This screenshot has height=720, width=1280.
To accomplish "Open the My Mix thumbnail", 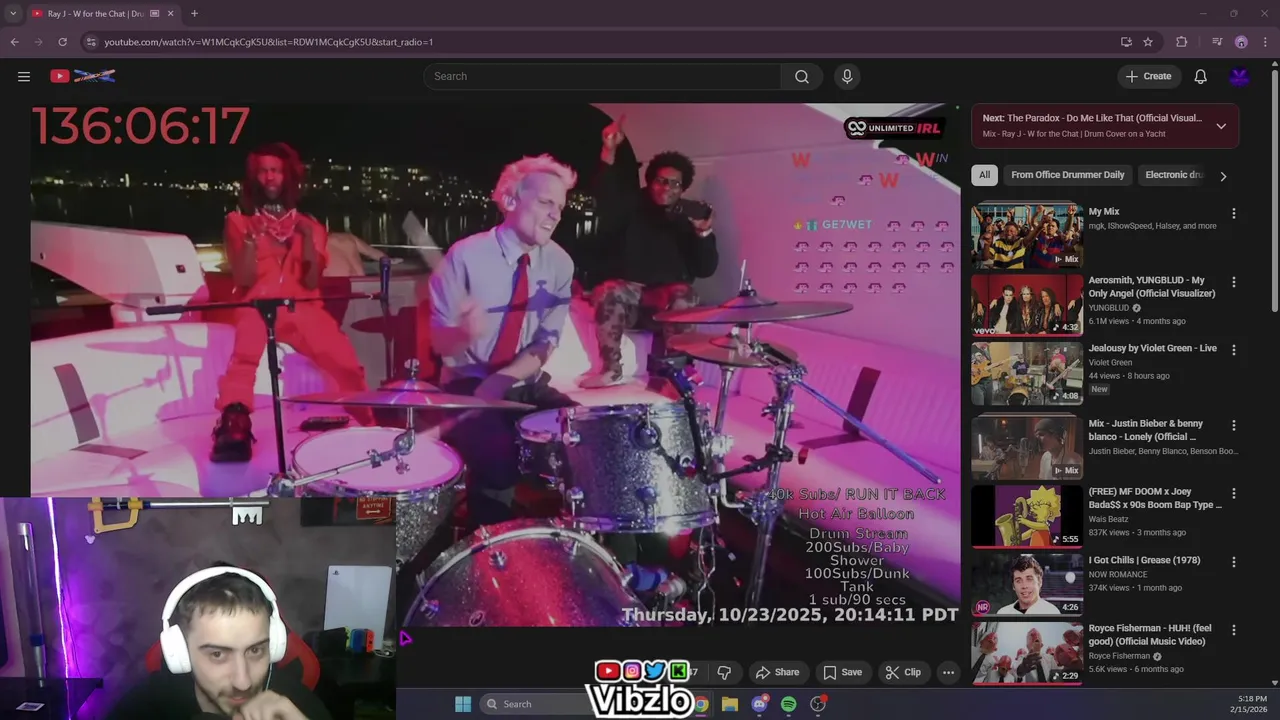I will pos(1027,235).
